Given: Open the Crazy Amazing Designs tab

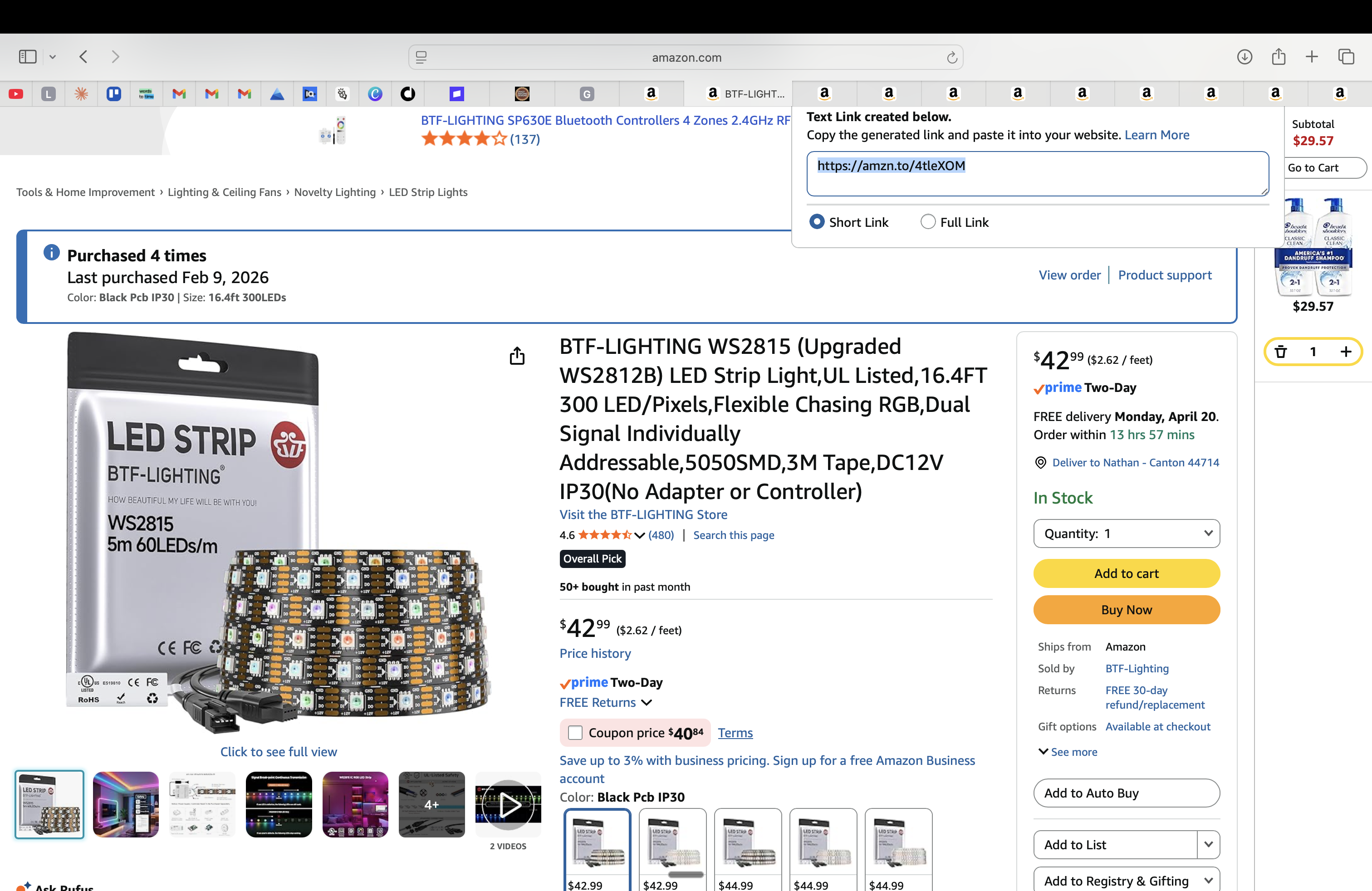Looking at the screenshot, I should click(522, 94).
